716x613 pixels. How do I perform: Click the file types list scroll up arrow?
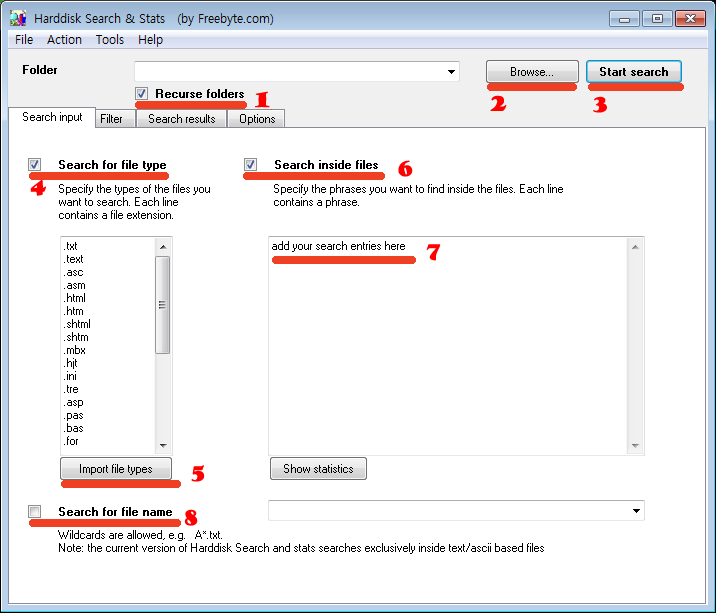tap(163, 247)
